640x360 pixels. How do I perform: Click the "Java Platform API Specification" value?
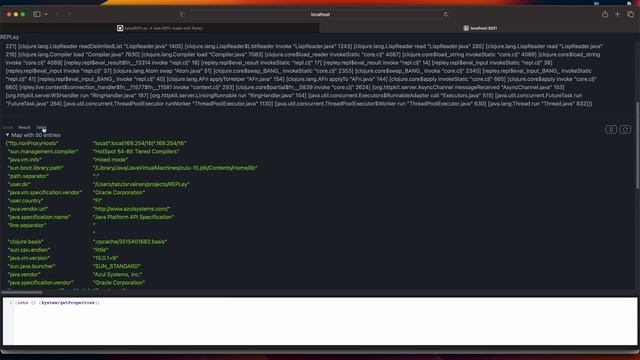[133, 217]
